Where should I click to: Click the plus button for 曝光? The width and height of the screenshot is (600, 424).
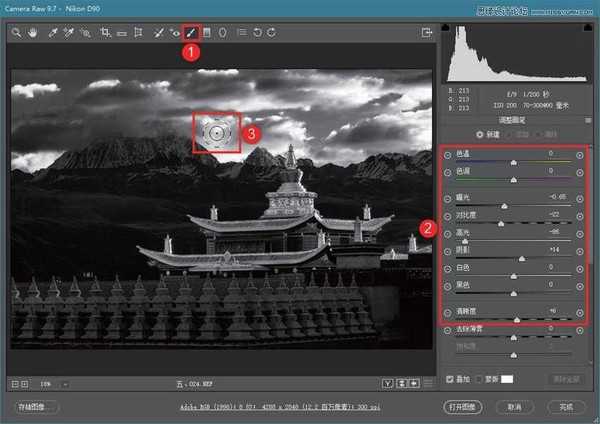[580, 198]
